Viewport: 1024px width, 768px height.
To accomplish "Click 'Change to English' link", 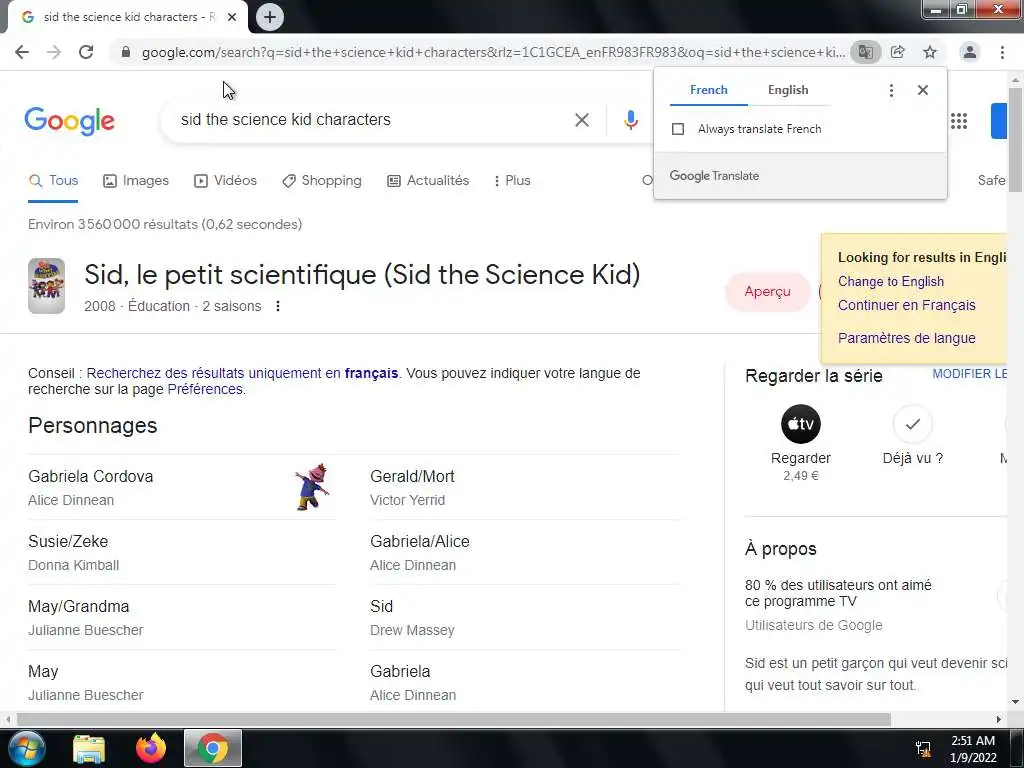I will 891,281.
